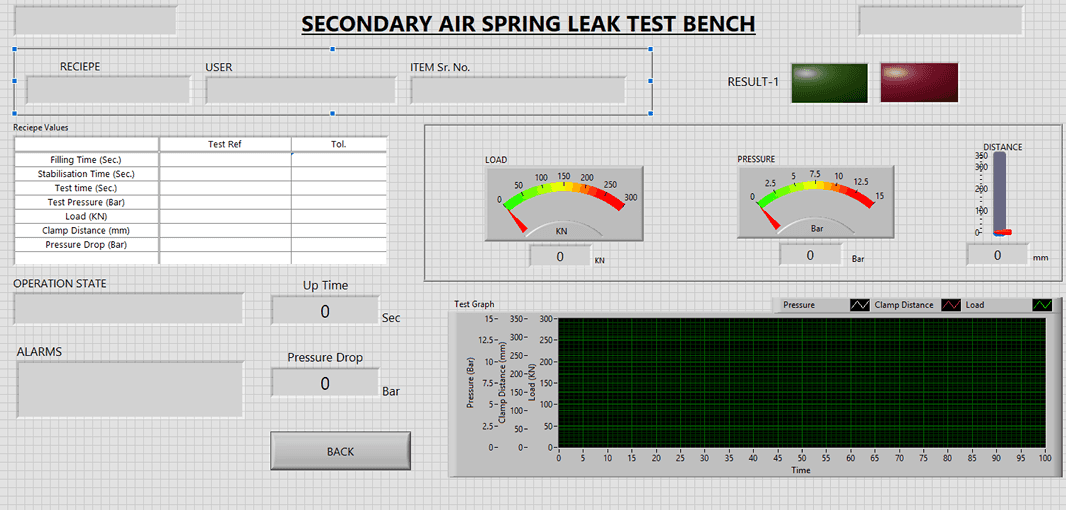This screenshot has height=510, width=1066.
Task: Click the Up Time numeric field
Action: pyautogui.click(x=325, y=311)
